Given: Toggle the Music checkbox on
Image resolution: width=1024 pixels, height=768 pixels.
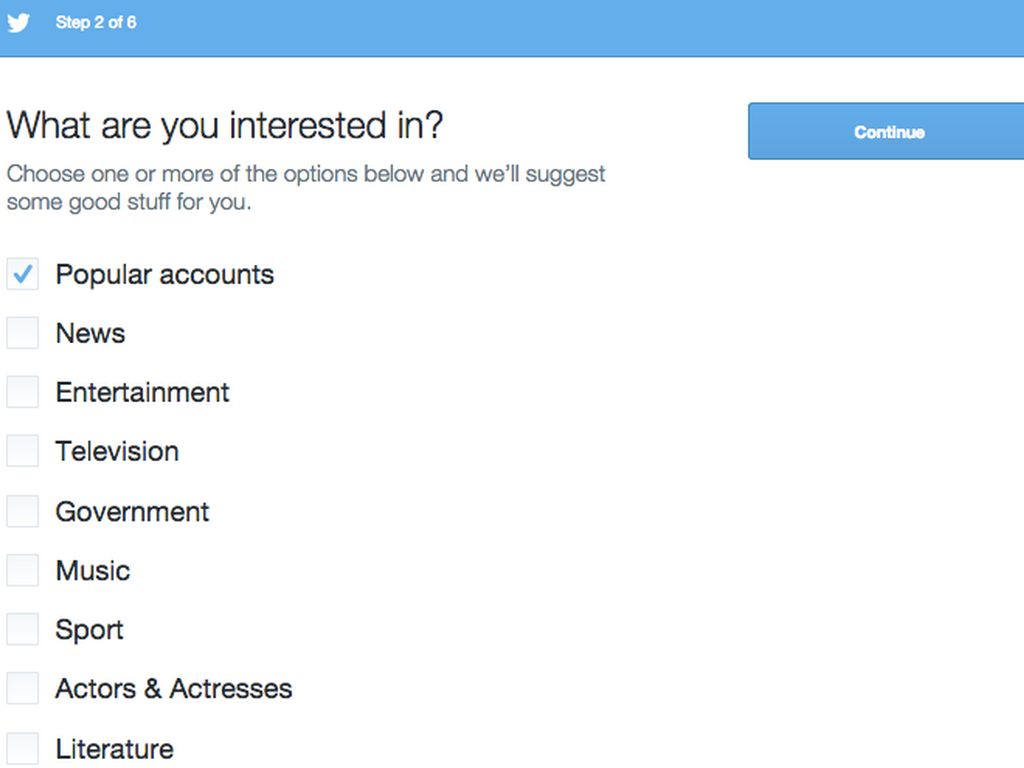Looking at the screenshot, I should 22,570.
